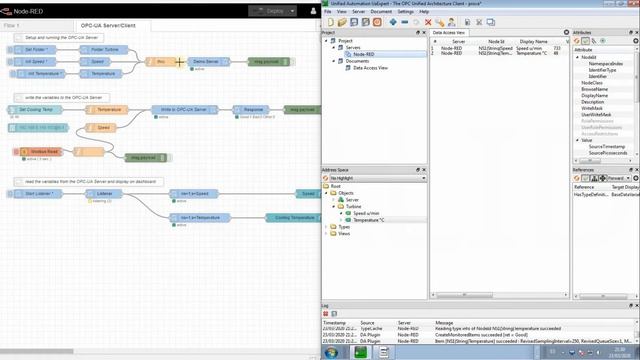Click the Start Listener inject node button
Image resolution: width=640 pixels, height=360 pixels.
pos(10,194)
